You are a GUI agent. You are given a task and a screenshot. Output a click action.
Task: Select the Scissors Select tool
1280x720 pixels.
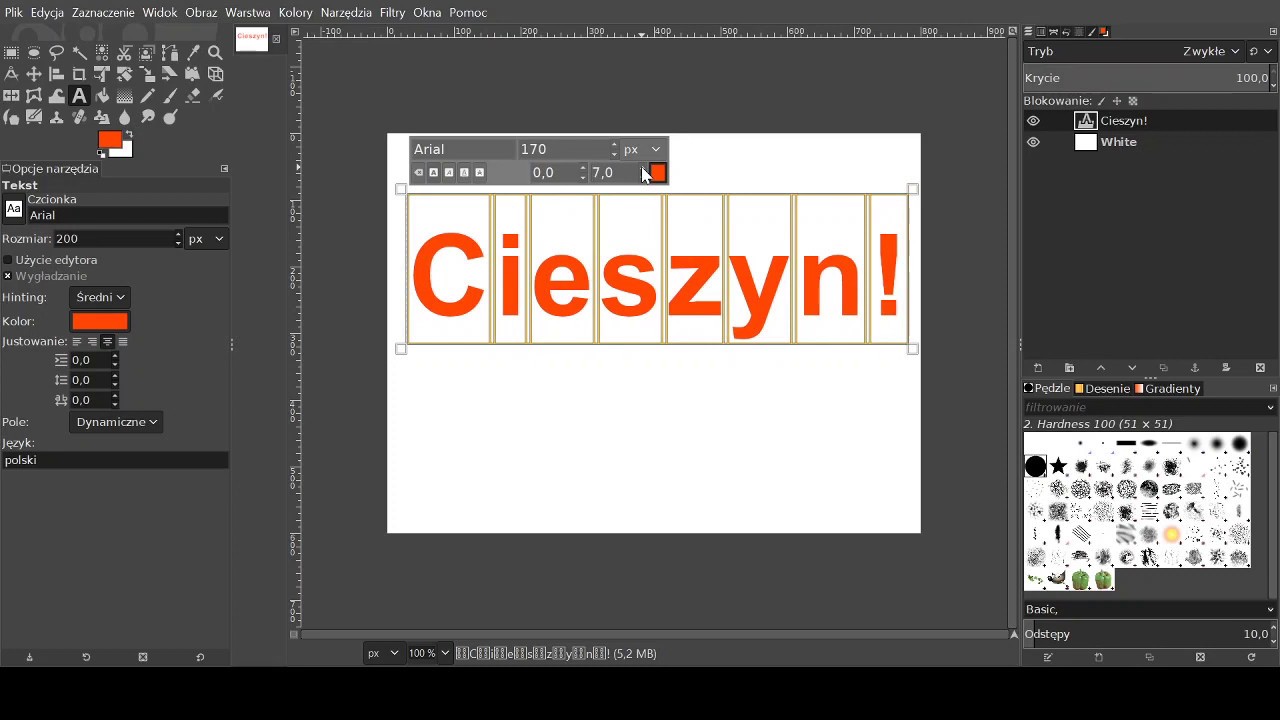pyautogui.click(x=125, y=53)
